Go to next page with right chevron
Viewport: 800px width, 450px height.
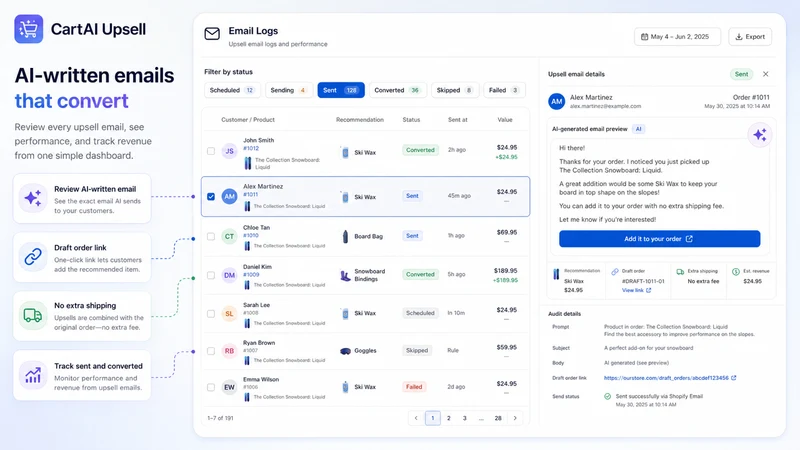tap(515, 418)
